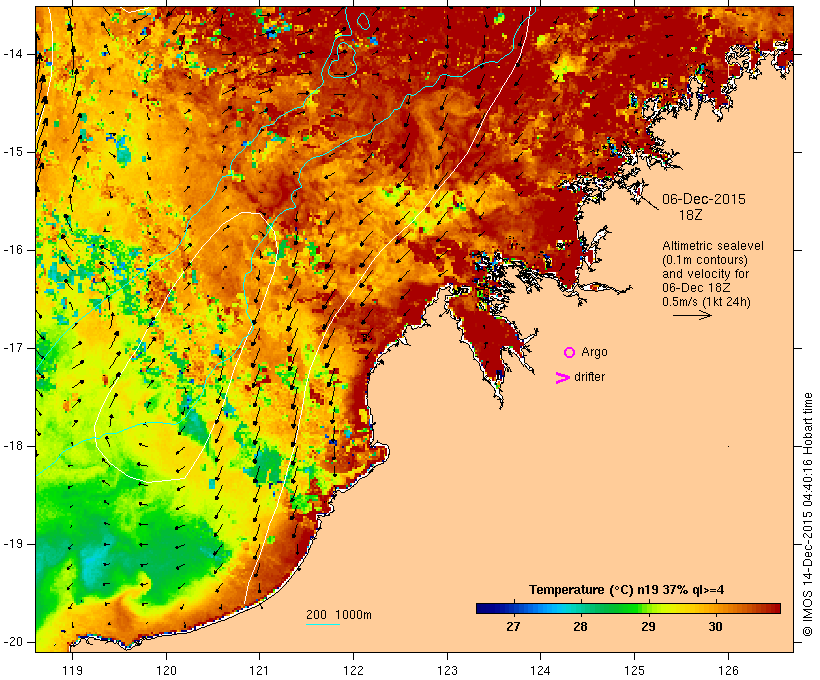Click longitude axis label '123'

447,670
